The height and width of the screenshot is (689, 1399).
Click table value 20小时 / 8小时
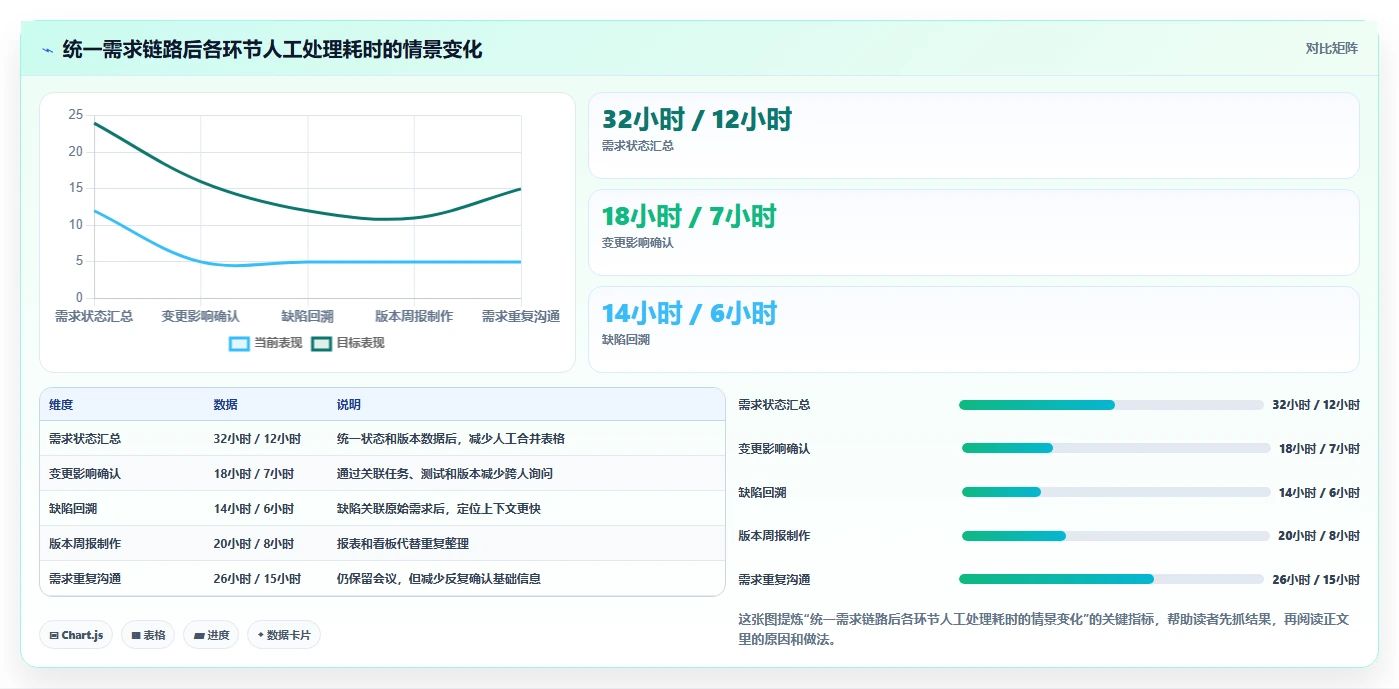click(254, 544)
